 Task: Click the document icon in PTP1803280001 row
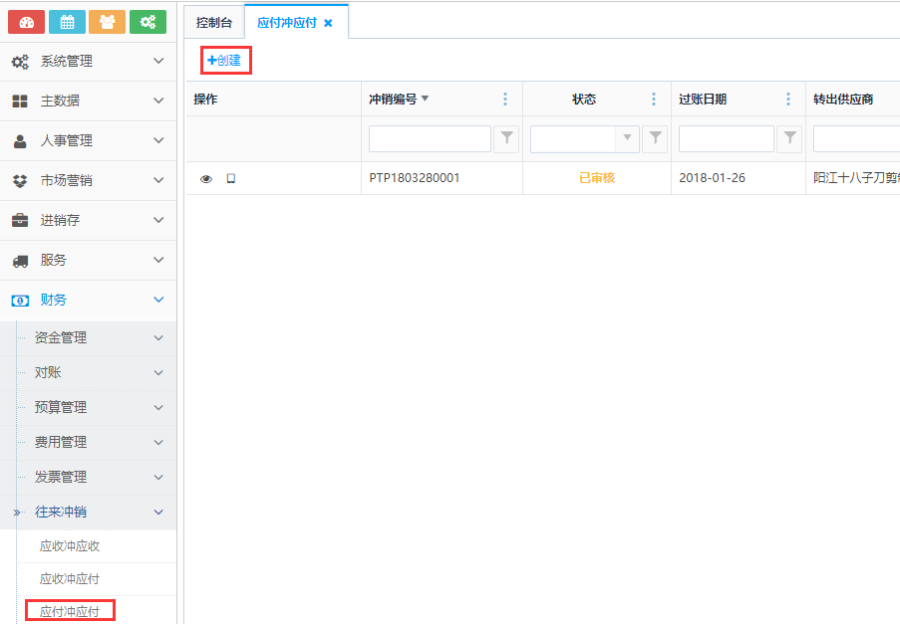tap(231, 179)
